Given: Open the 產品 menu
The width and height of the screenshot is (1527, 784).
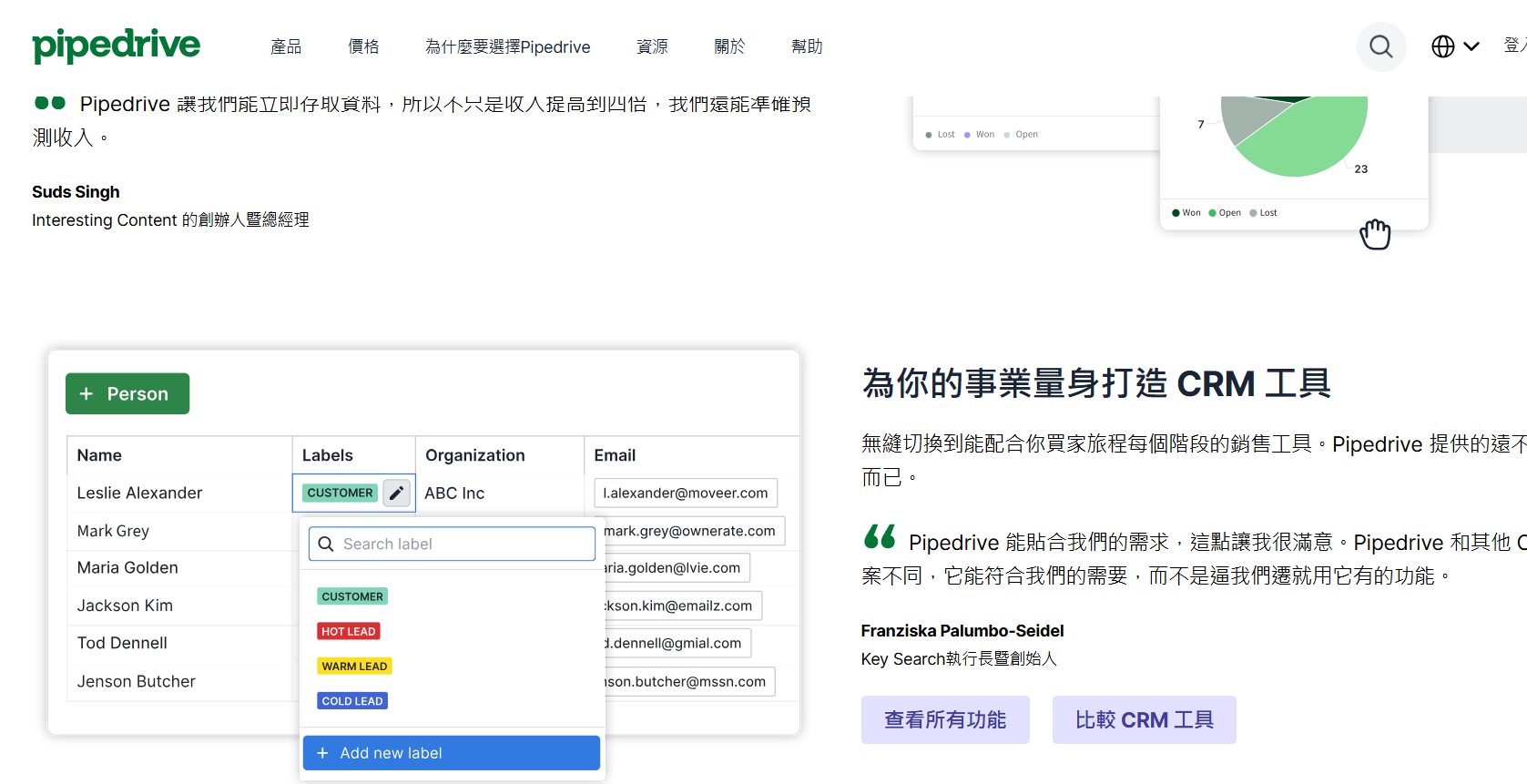Looking at the screenshot, I should 286,46.
